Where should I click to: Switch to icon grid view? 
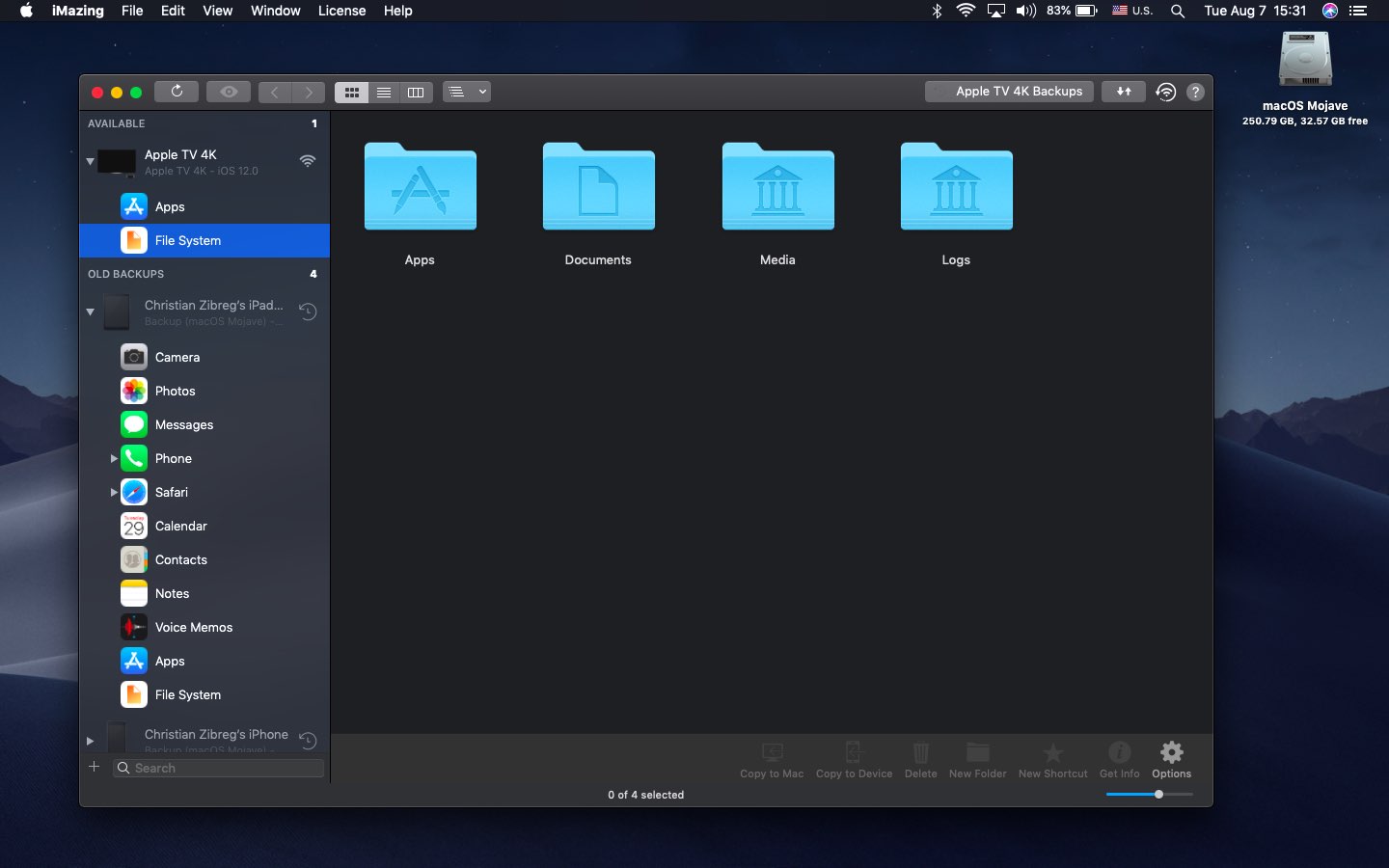(x=352, y=93)
